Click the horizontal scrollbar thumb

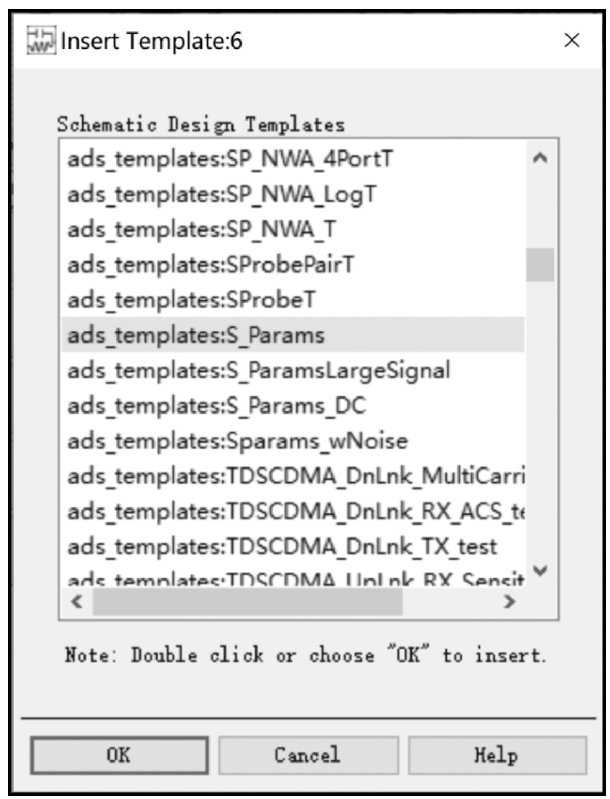248,602
